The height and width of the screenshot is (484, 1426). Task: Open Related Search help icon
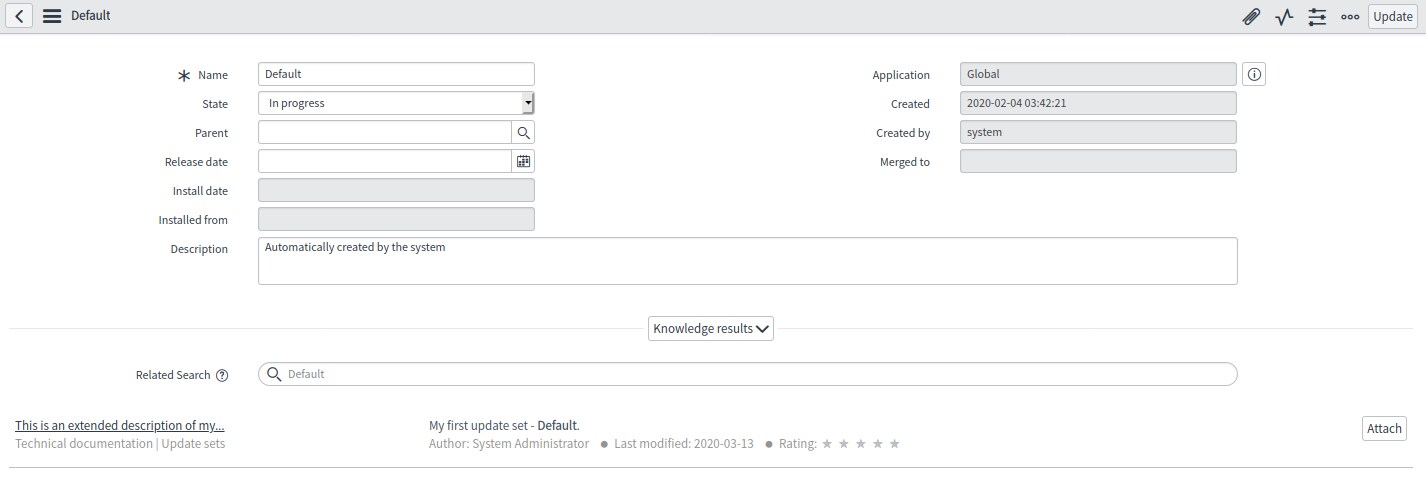point(222,375)
